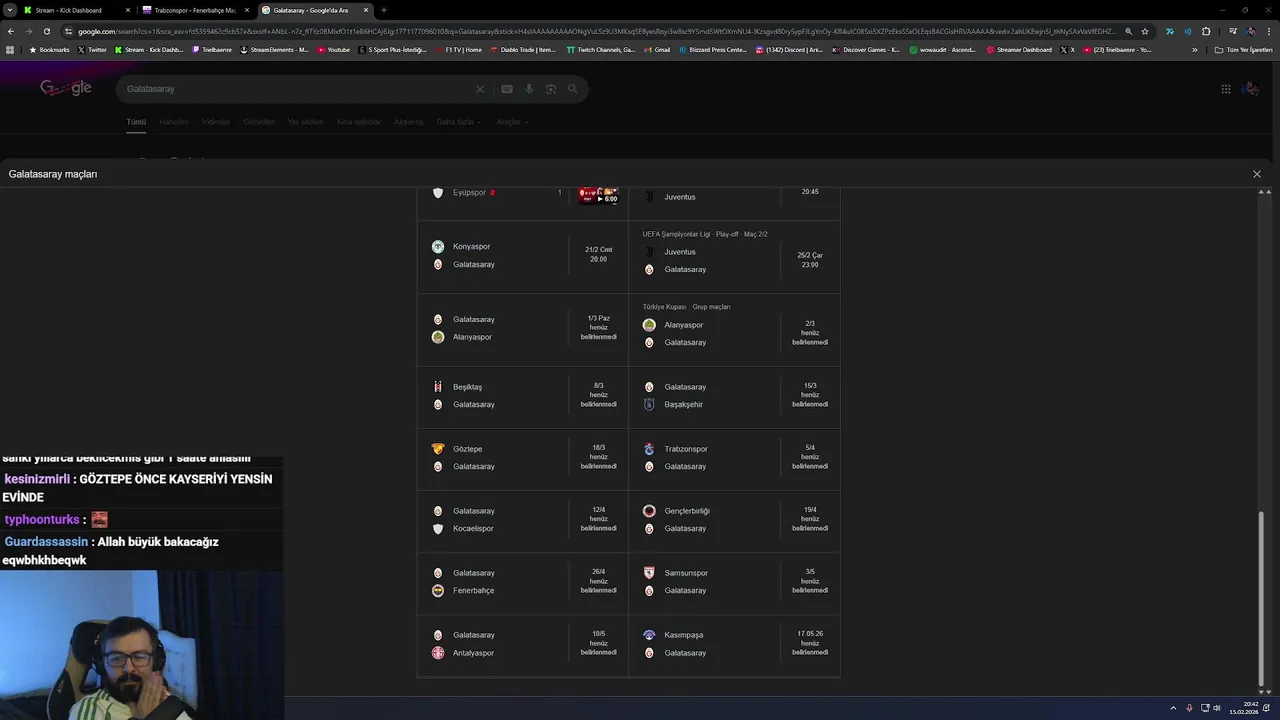Click the Kocaelispor team logo
Screen dimensions: 1280x720
tap(437, 528)
